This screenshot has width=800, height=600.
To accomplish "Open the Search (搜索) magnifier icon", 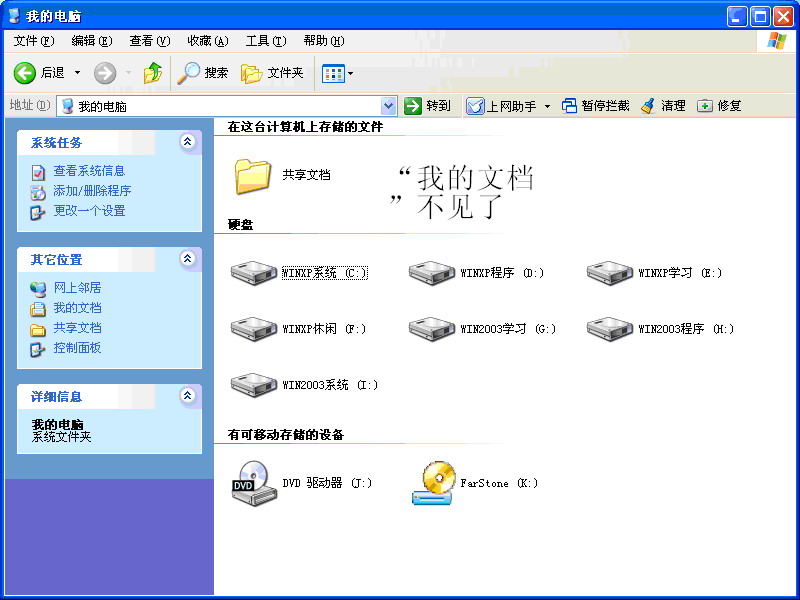I will click(x=188, y=73).
